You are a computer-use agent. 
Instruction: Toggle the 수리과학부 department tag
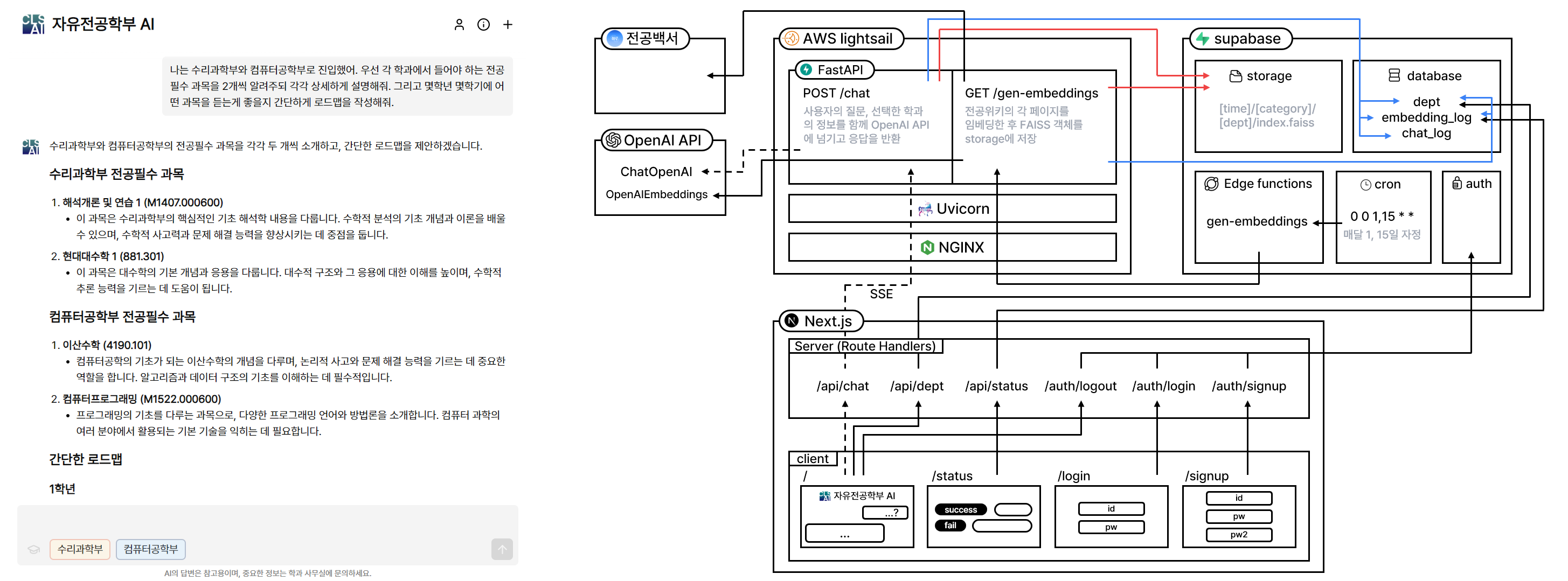click(80, 549)
